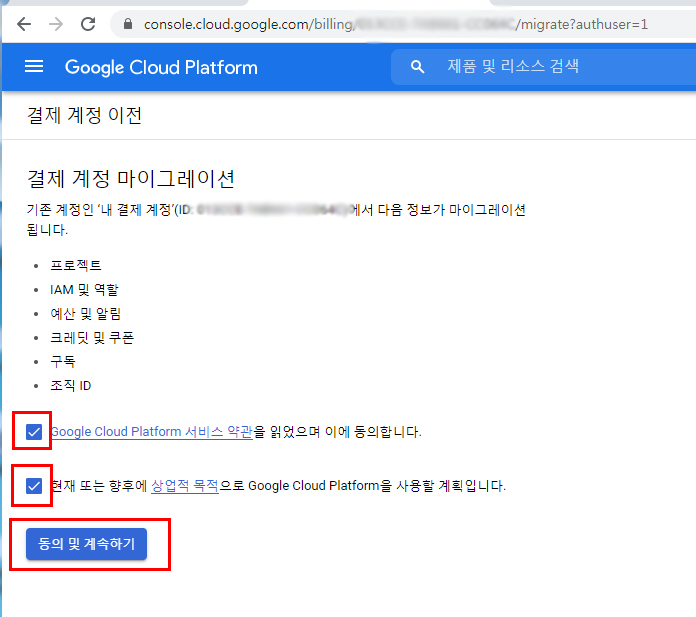Go forward with the browser forward arrow
Screen dimensions: 696x617
(x=56, y=24)
